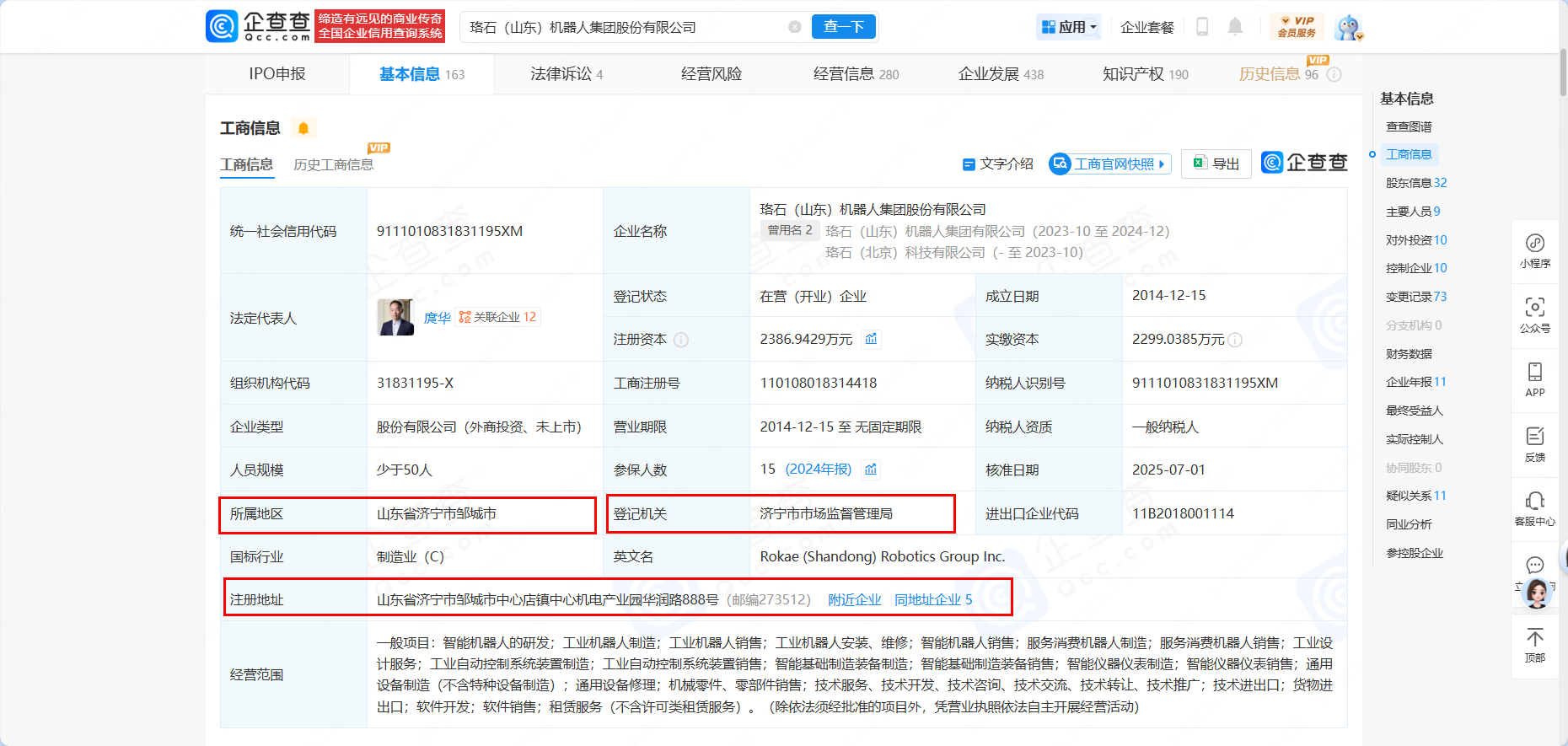1568x746 pixels.
Task: Open the user avatar dropdown
Action: pos(1349,28)
